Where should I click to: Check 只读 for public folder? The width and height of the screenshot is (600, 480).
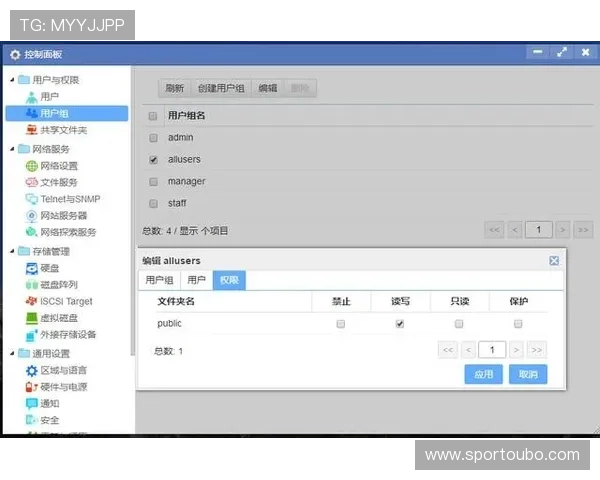point(459,324)
